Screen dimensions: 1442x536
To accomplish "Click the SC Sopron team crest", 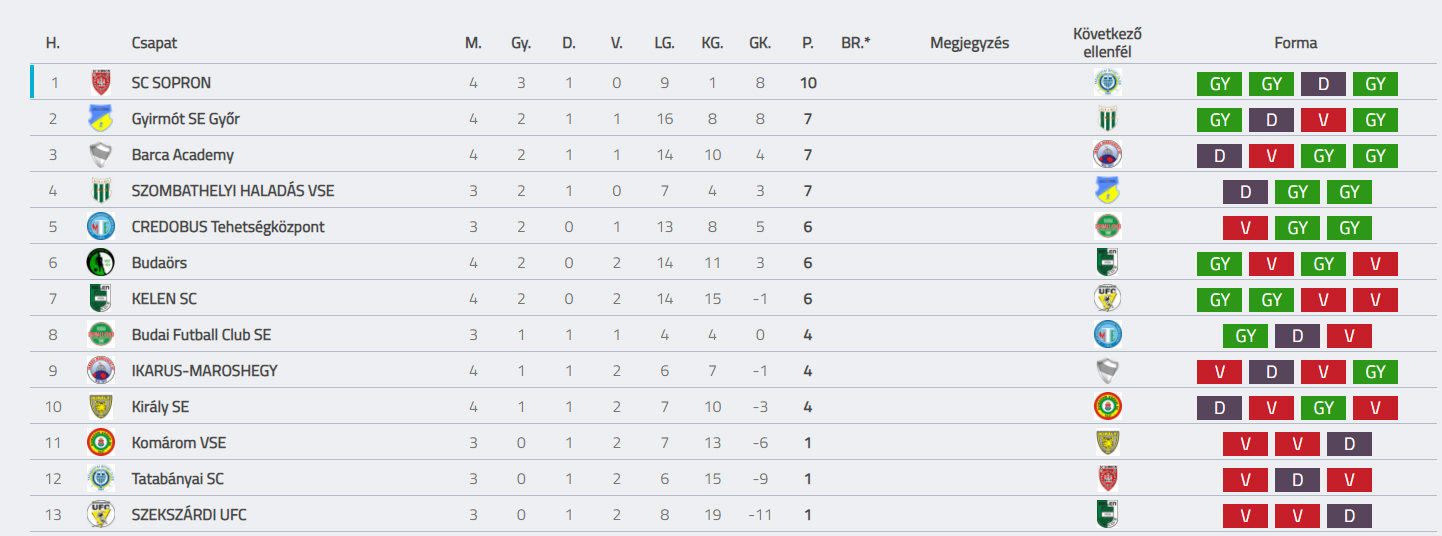I will coord(99,83).
